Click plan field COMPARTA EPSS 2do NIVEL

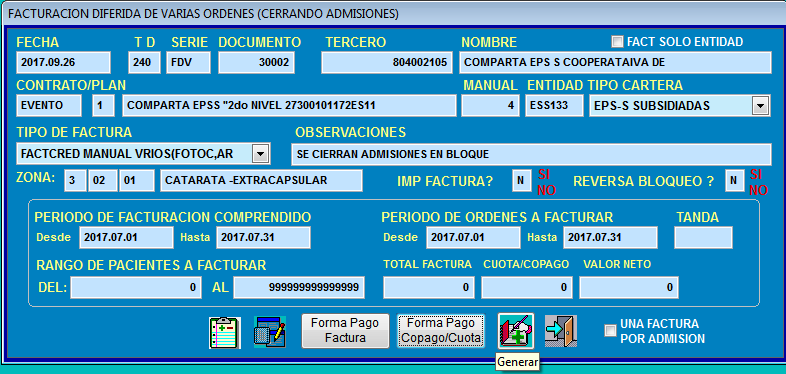tap(289, 106)
